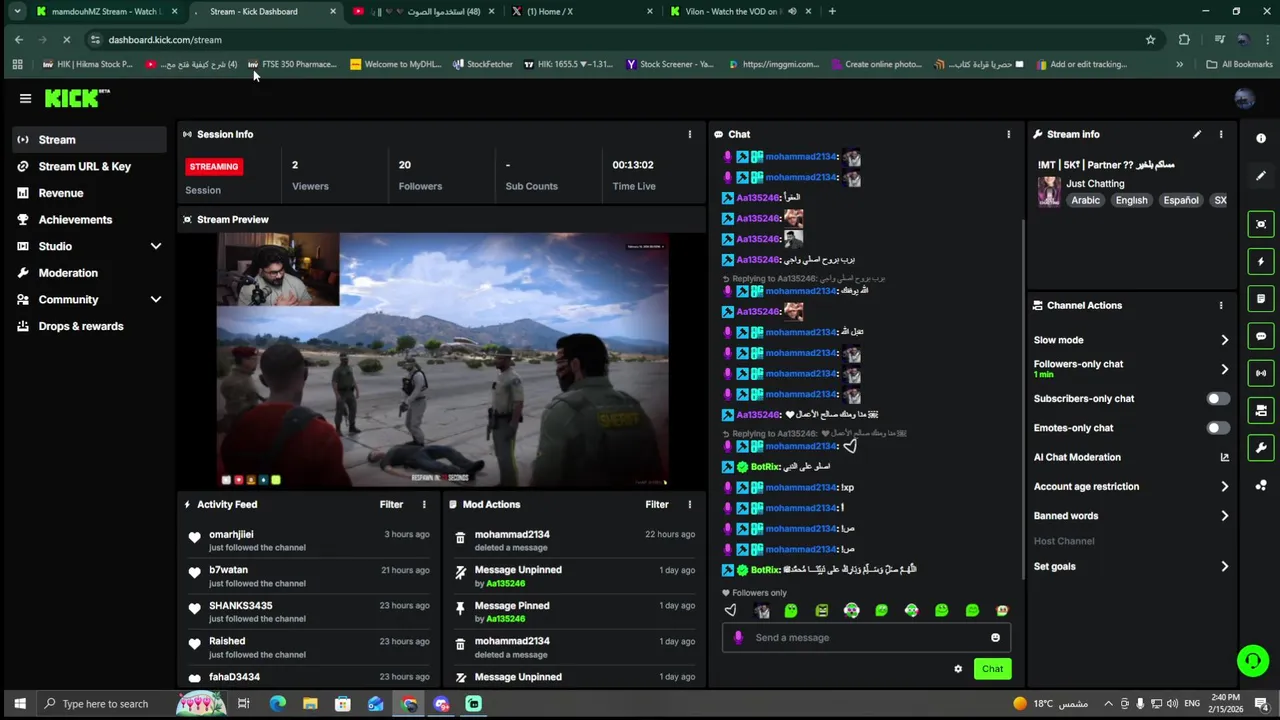Click the camera panel icon in right sidebar
This screenshot has width=1280, height=720.
(1260, 410)
